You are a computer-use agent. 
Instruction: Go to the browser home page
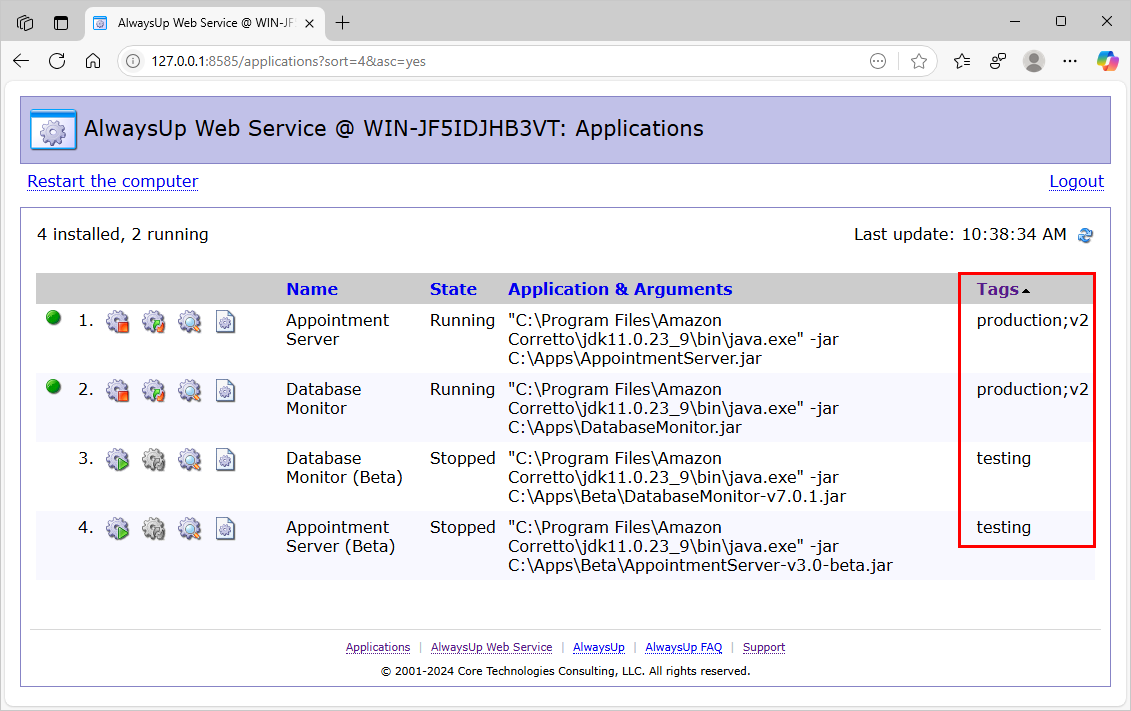(93, 61)
